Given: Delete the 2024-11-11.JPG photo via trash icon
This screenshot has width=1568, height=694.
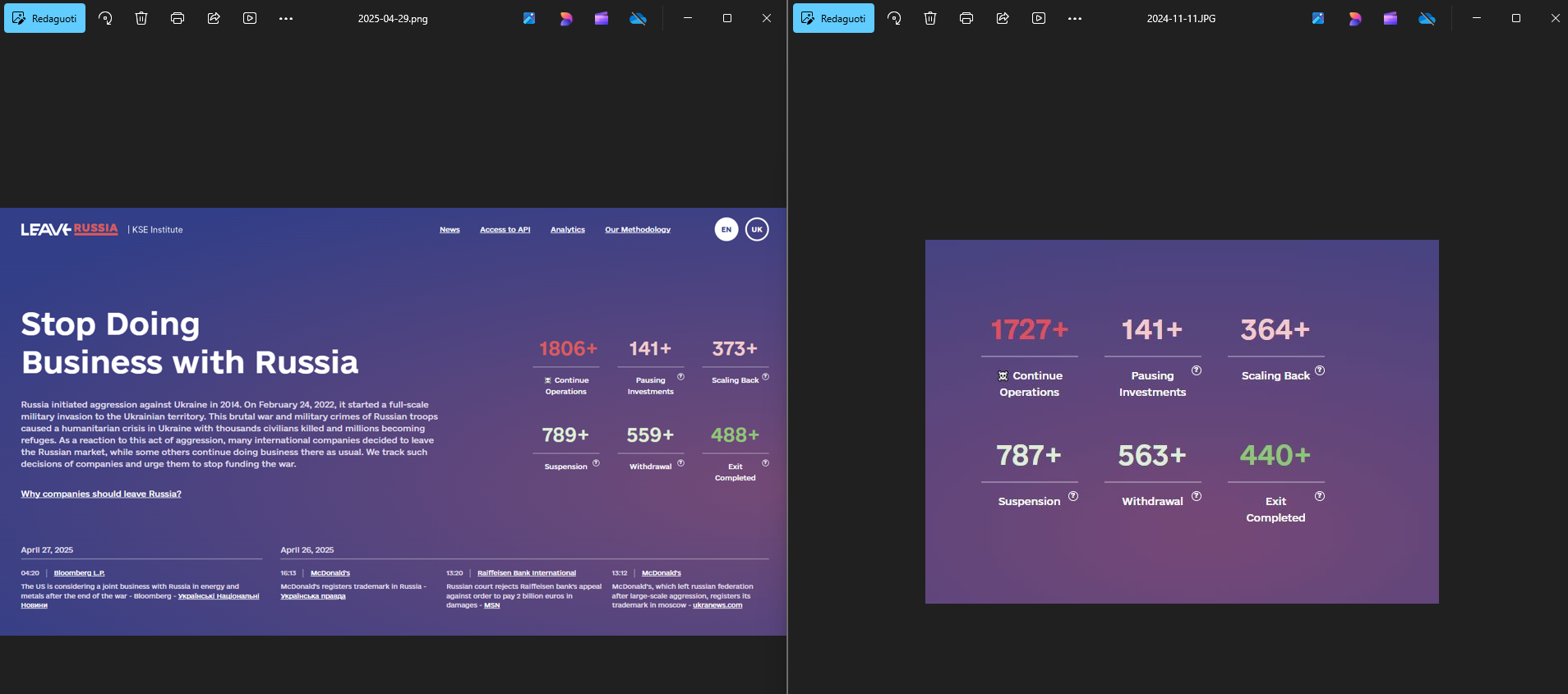Looking at the screenshot, I should tap(930, 18).
